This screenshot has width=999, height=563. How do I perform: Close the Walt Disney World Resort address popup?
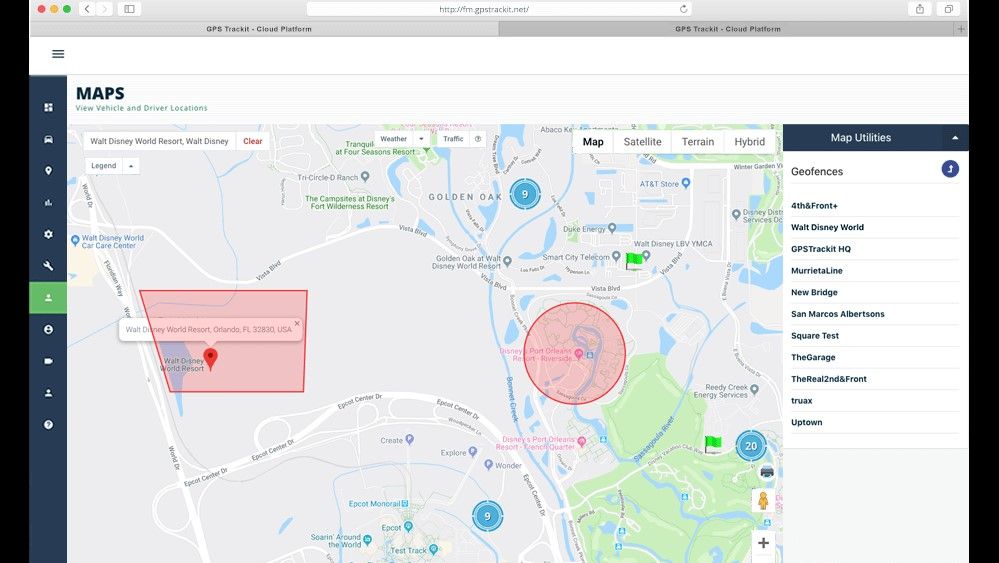point(297,324)
